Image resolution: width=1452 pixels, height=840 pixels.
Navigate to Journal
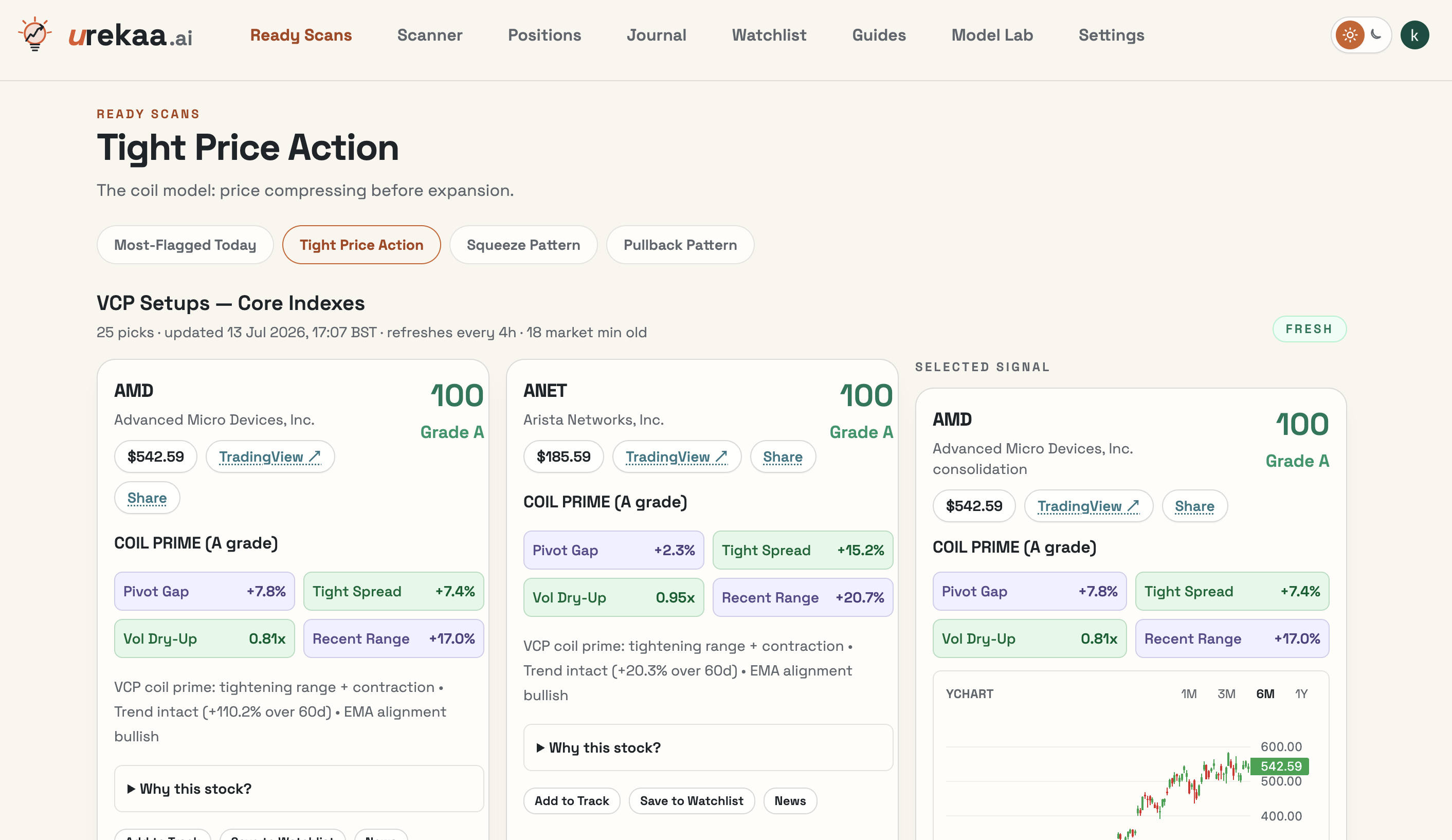coord(656,35)
